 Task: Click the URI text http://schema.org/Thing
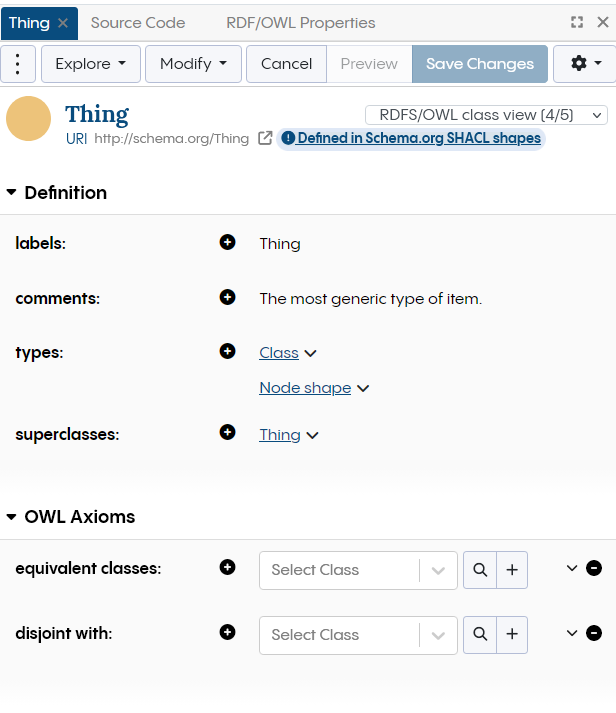pos(171,138)
